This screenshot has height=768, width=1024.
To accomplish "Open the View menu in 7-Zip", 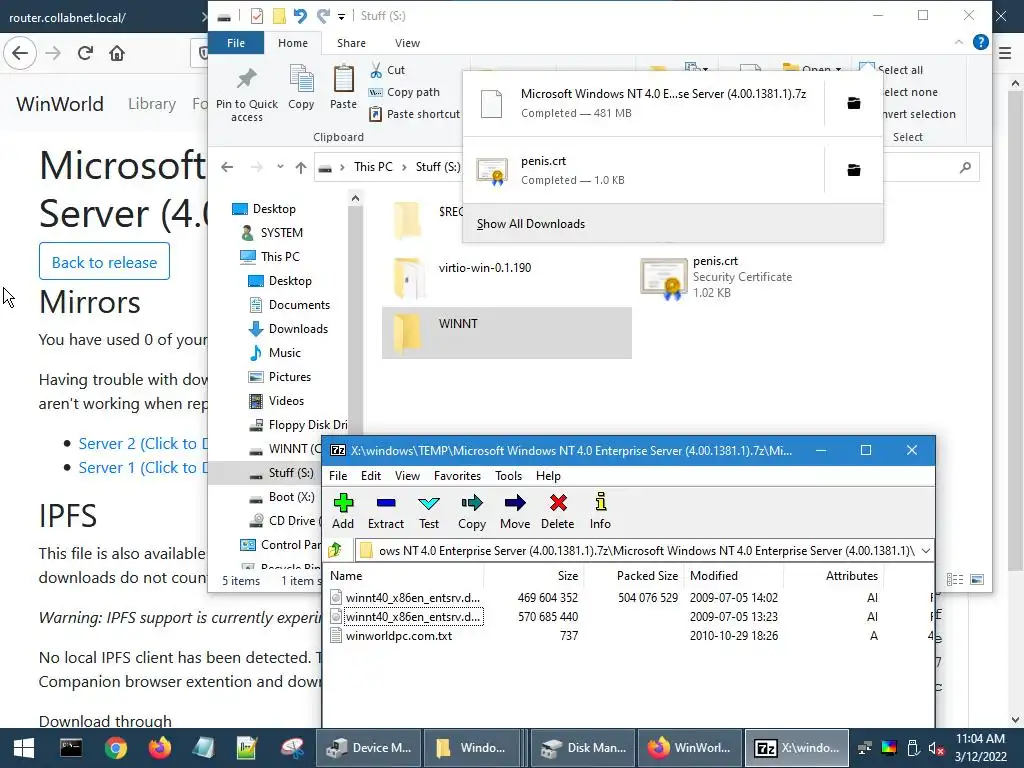I will 407,475.
